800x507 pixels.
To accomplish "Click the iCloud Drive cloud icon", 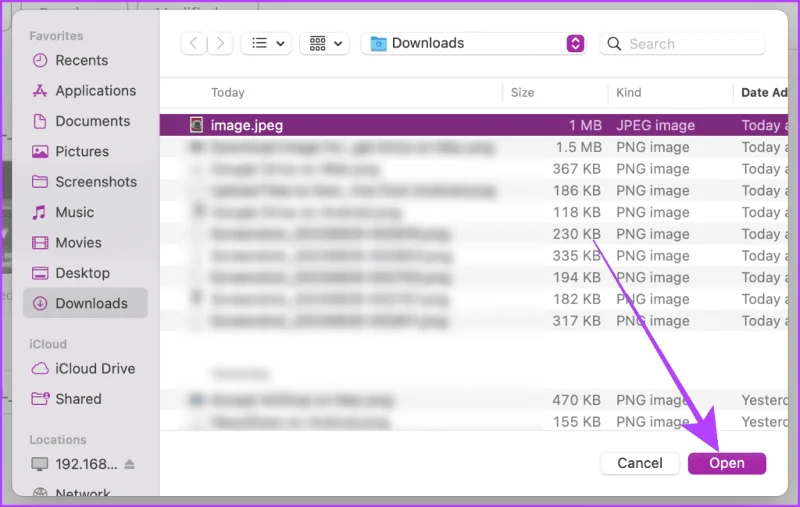I will pos(40,368).
